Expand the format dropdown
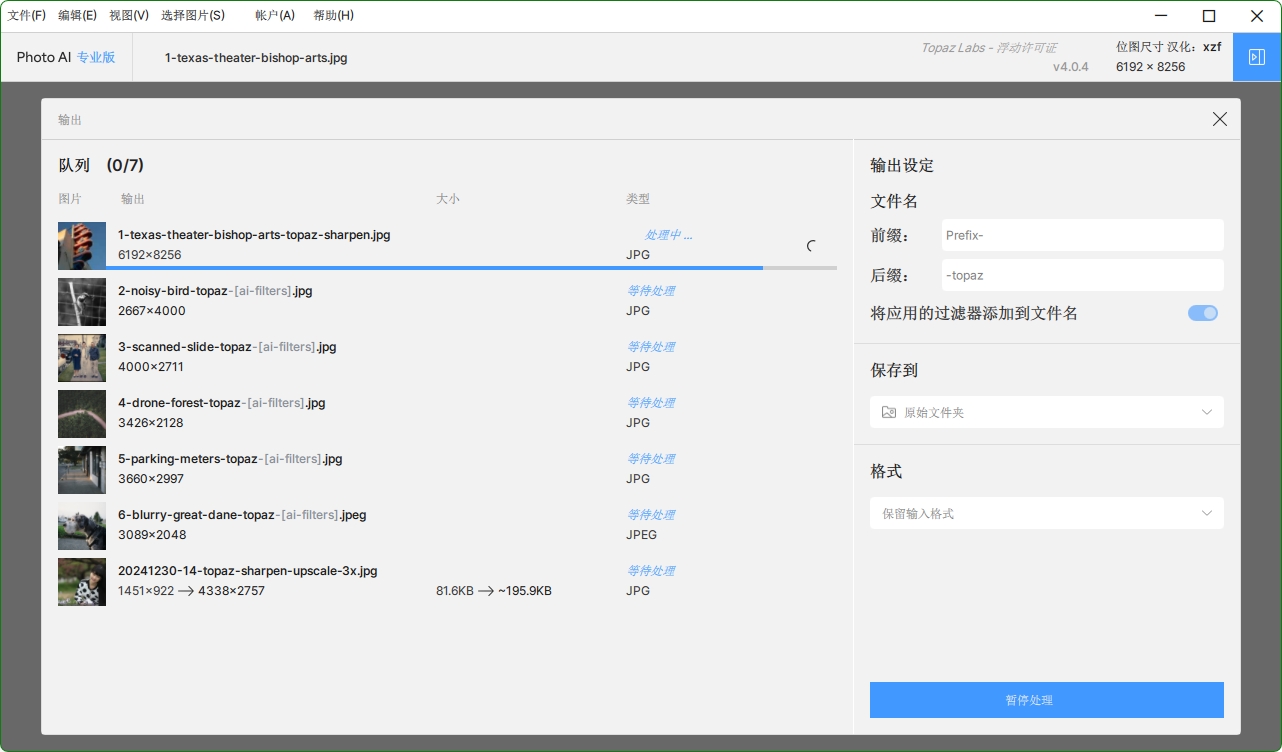Screen dimensions: 1282x752 point(1046,513)
